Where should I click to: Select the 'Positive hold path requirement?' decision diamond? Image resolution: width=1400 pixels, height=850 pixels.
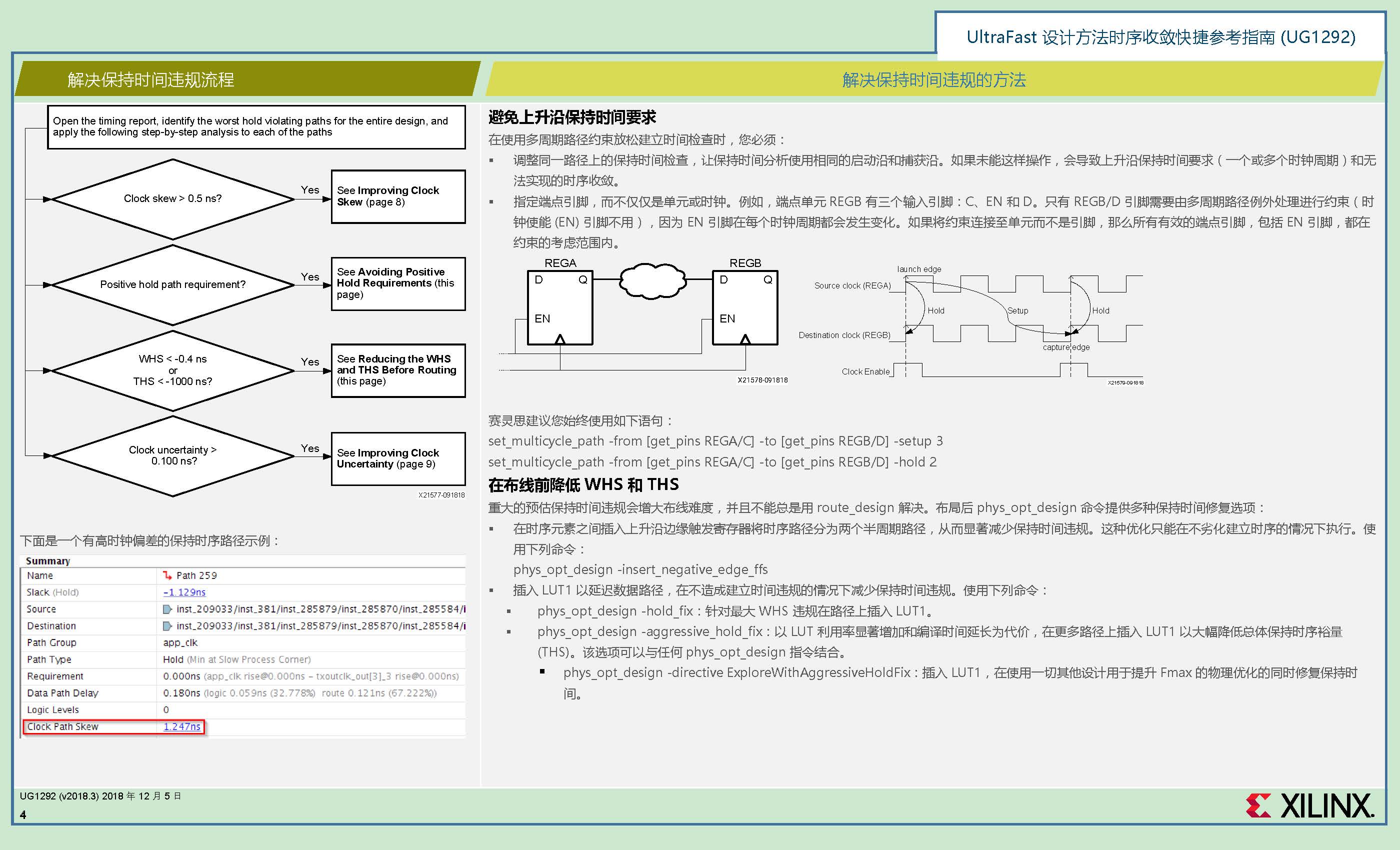point(173,284)
